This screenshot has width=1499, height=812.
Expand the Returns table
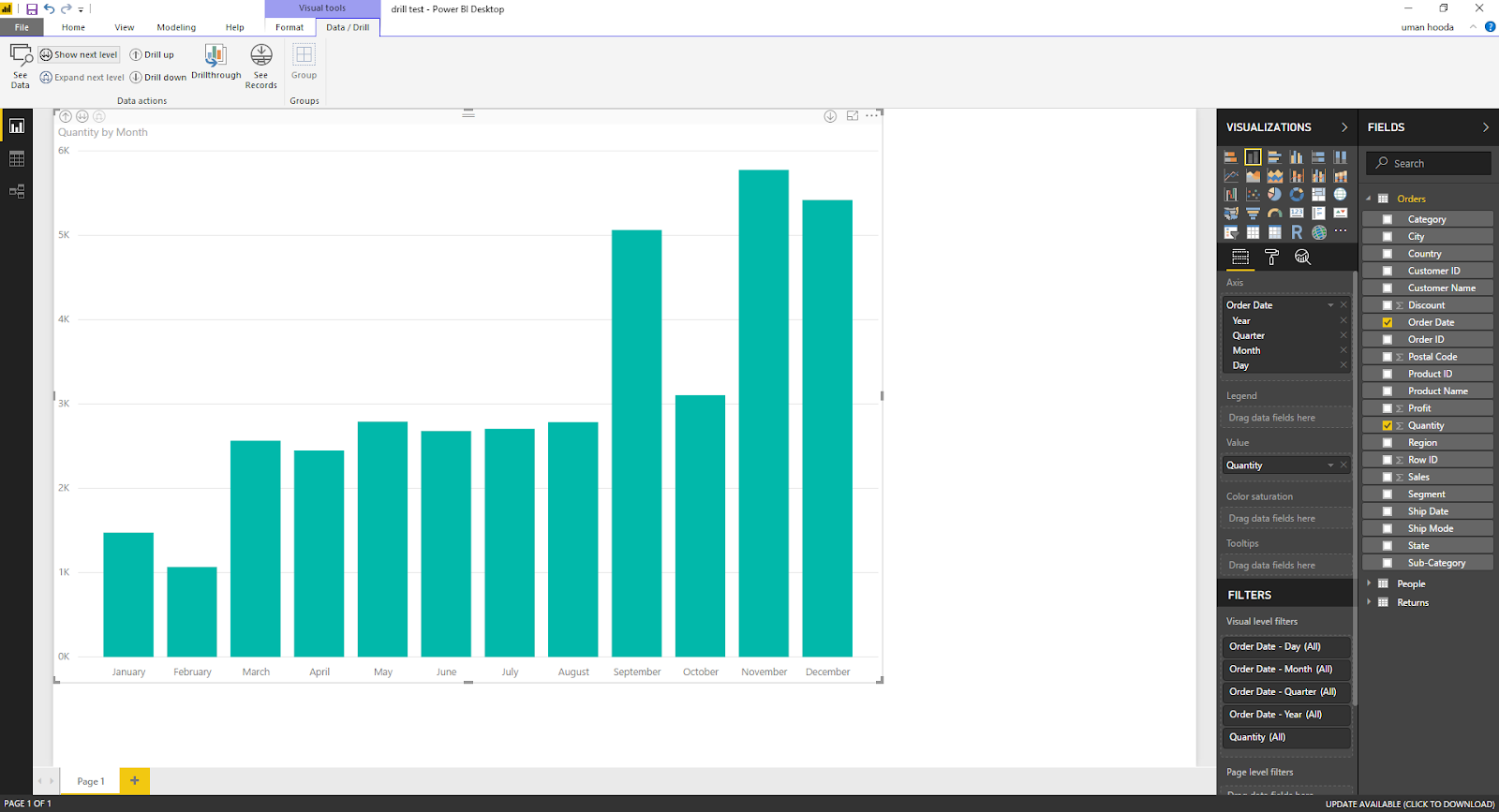(x=1369, y=602)
